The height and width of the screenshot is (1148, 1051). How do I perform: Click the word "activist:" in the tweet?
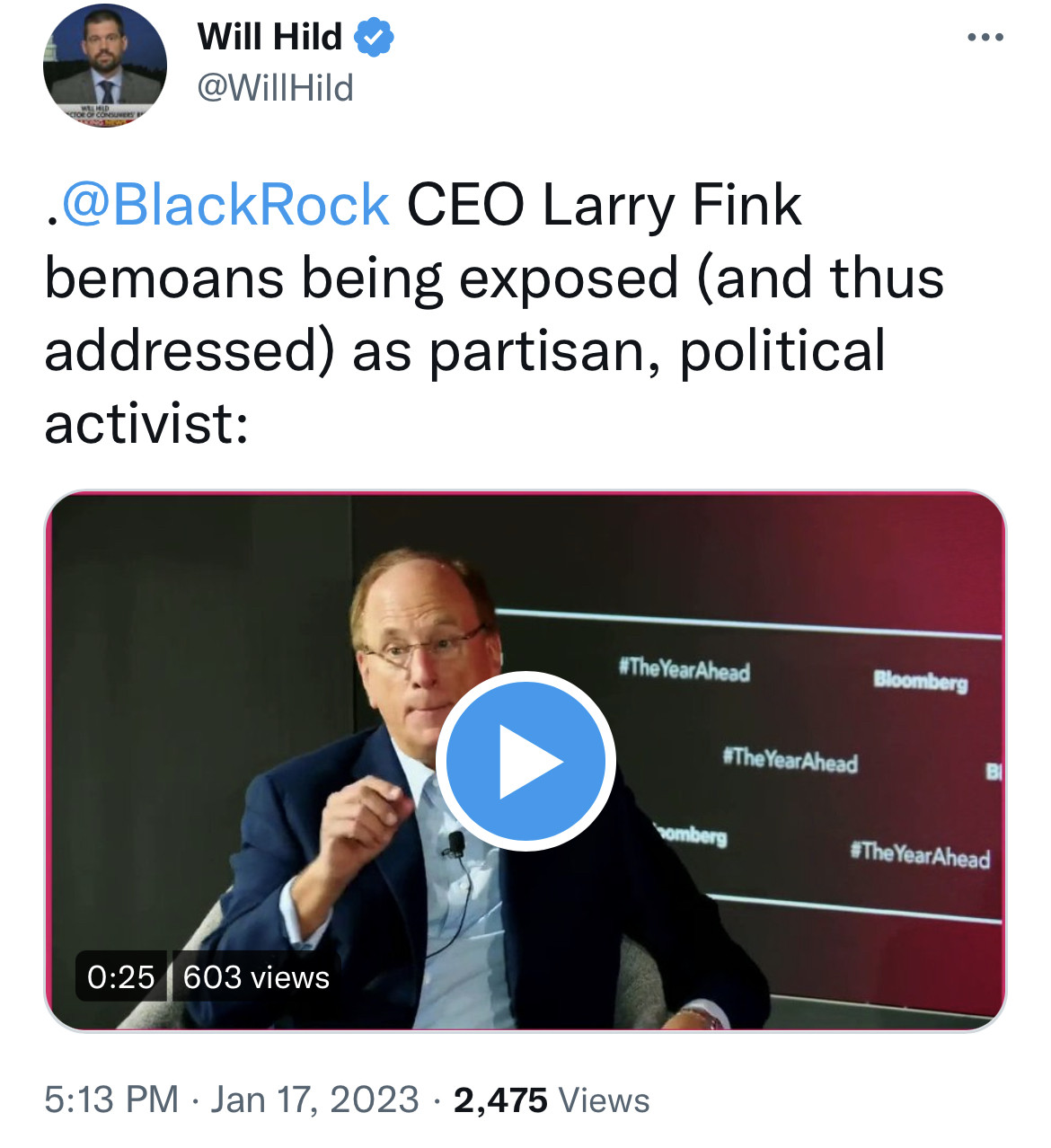pyautogui.click(x=146, y=423)
